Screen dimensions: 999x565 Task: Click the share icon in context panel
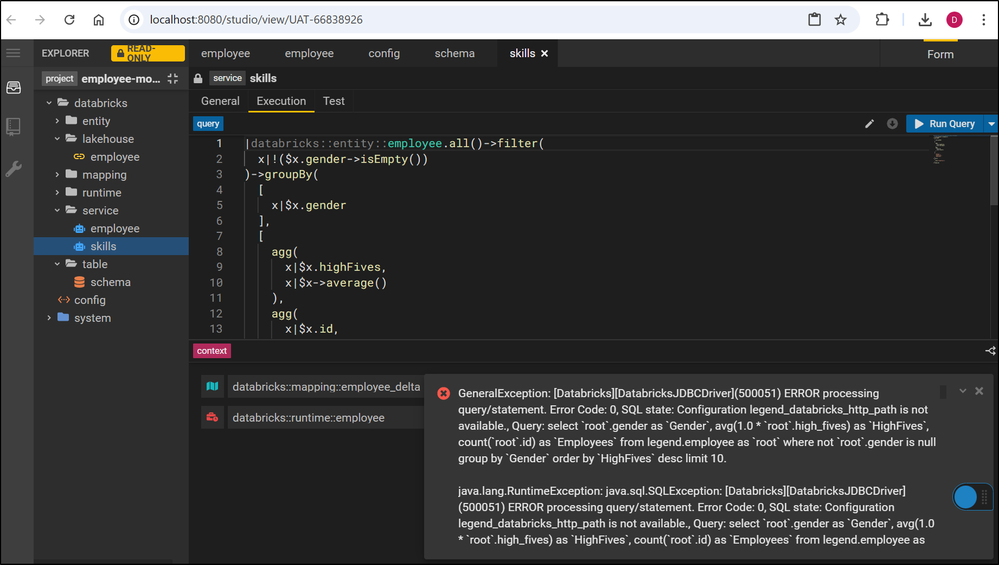[x=990, y=351]
